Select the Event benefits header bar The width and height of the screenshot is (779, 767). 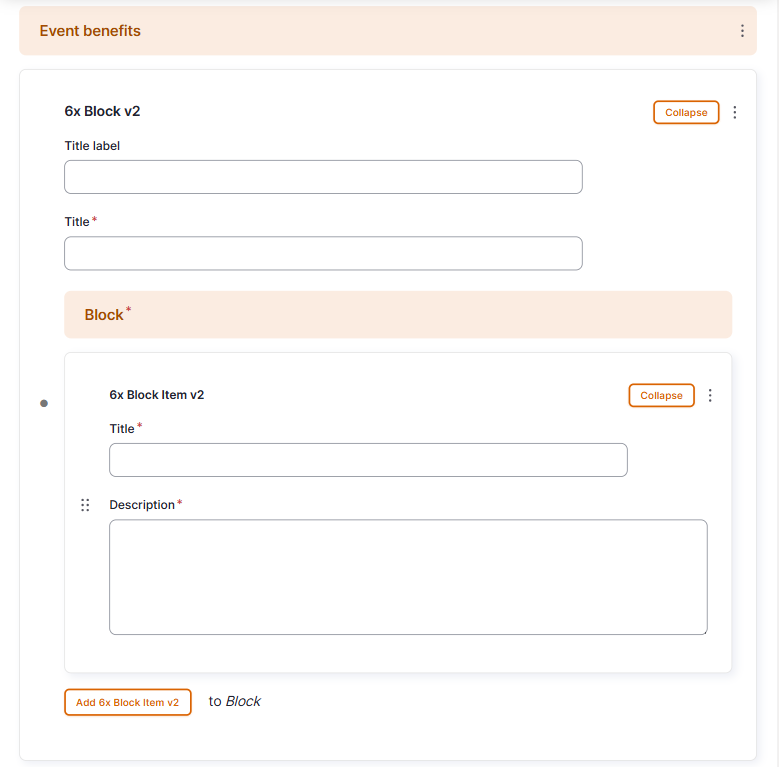(388, 31)
